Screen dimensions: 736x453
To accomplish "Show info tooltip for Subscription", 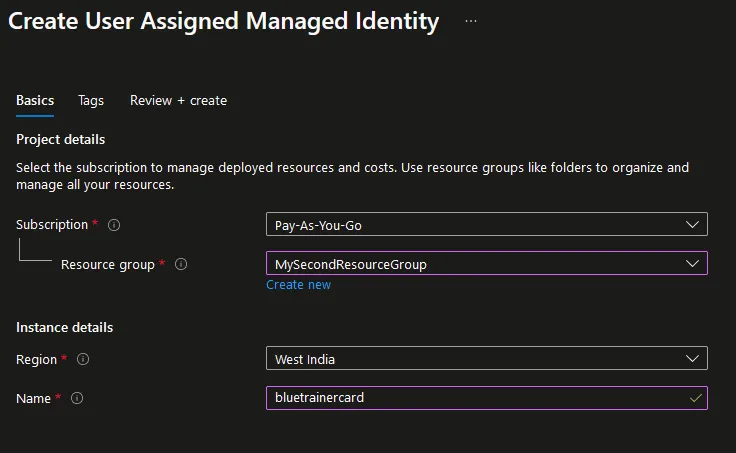I will pos(114,225).
